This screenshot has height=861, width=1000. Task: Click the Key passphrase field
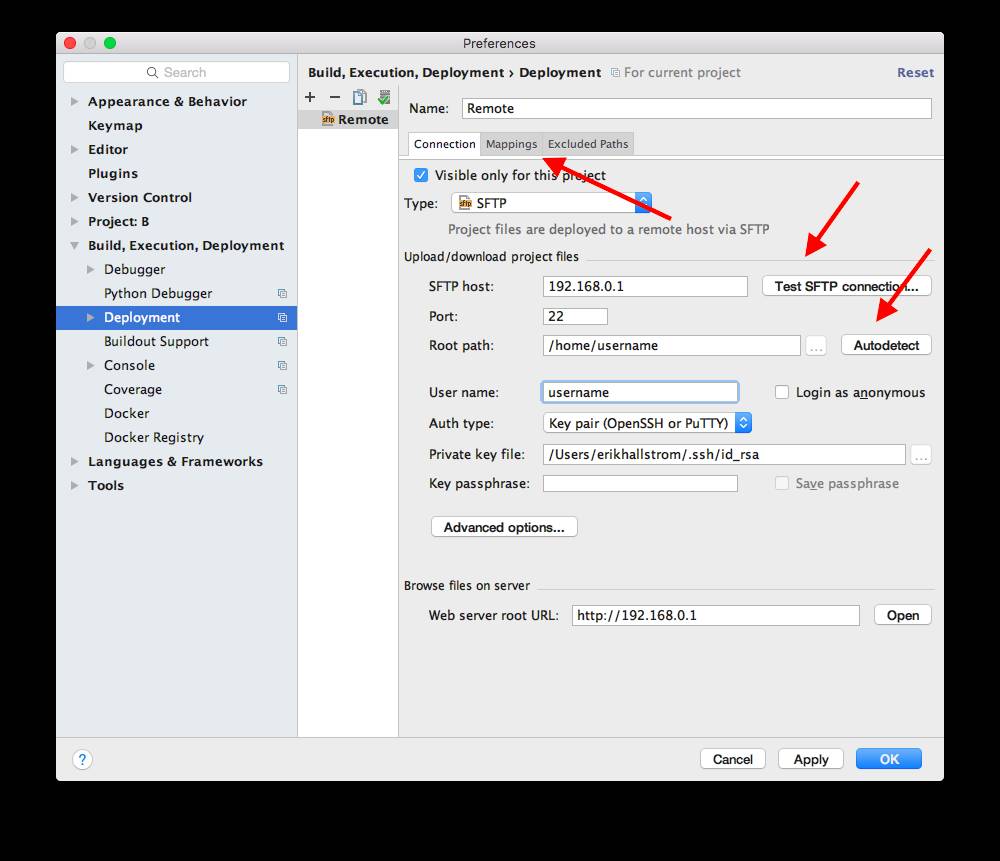(640, 483)
